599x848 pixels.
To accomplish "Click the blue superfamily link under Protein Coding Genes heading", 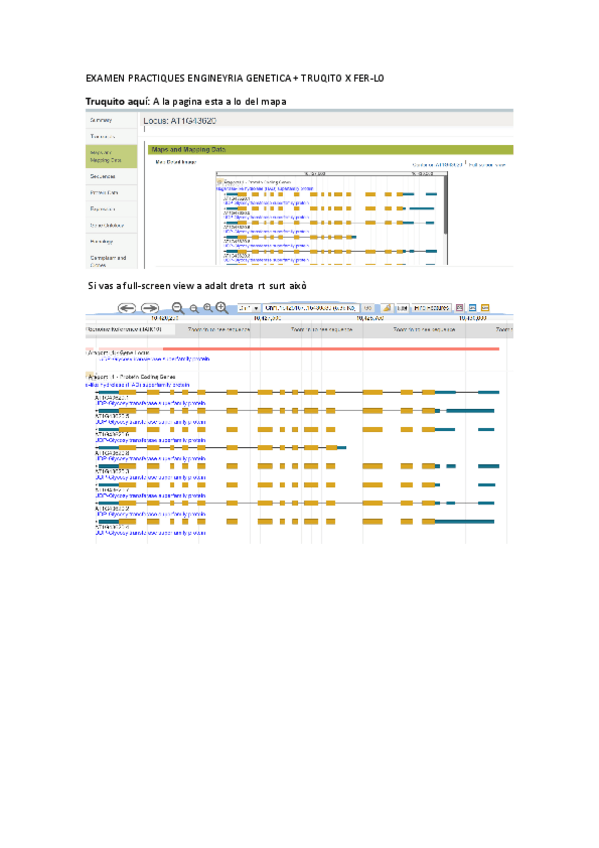I will click(137, 385).
